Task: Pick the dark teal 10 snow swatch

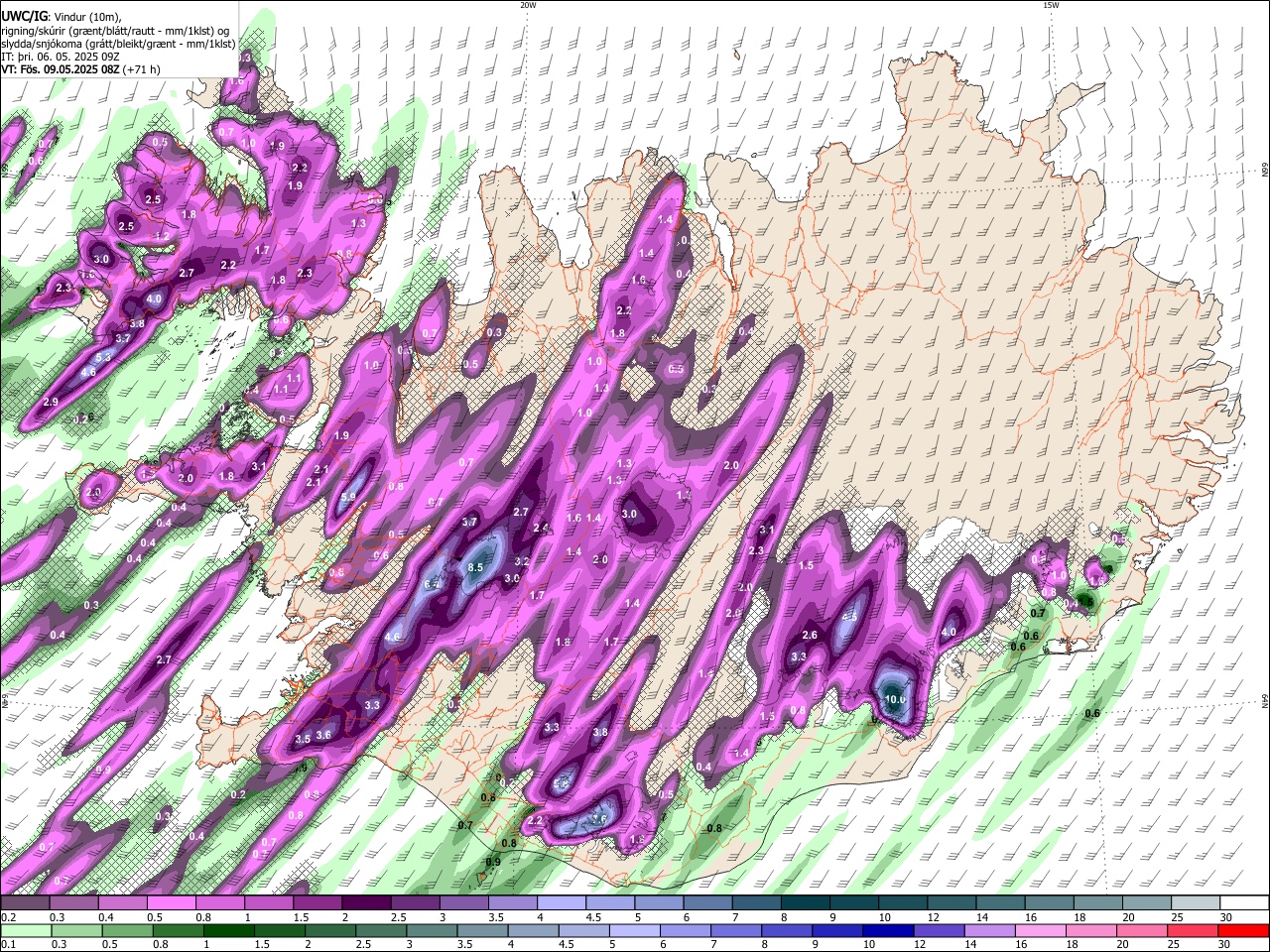Action: click(x=903, y=903)
